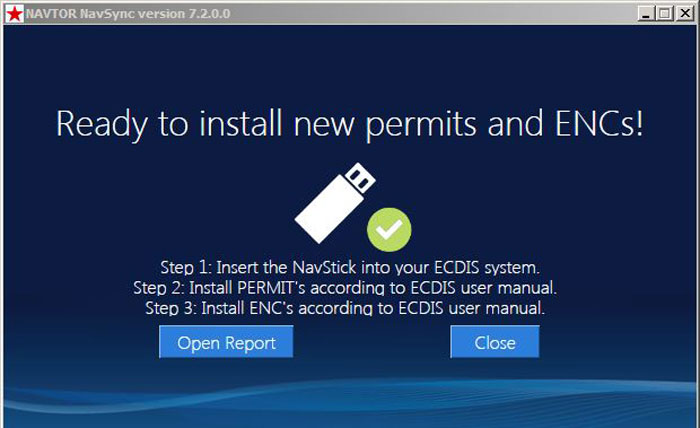This screenshot has width=700, height=428.
Task: Click the NAVTOR red star title bar icon
Action: click(x=12, y=12)
